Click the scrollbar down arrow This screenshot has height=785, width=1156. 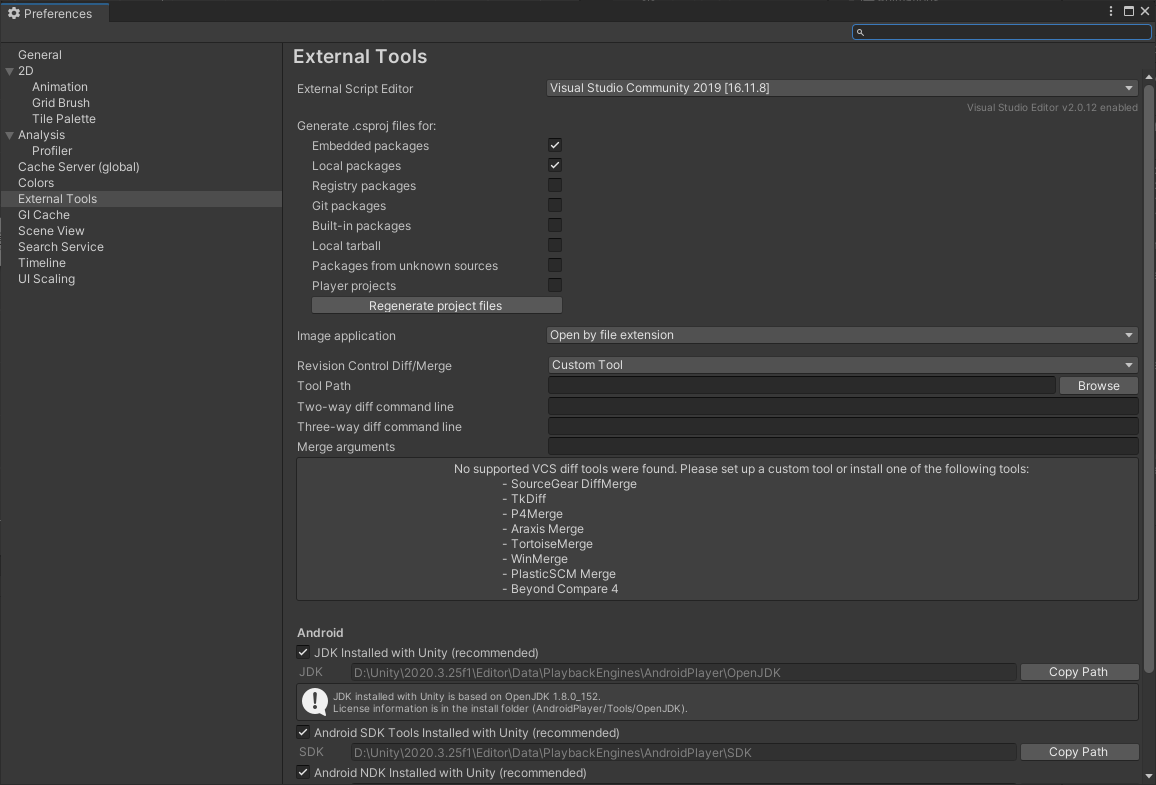tap(1149, 776)
